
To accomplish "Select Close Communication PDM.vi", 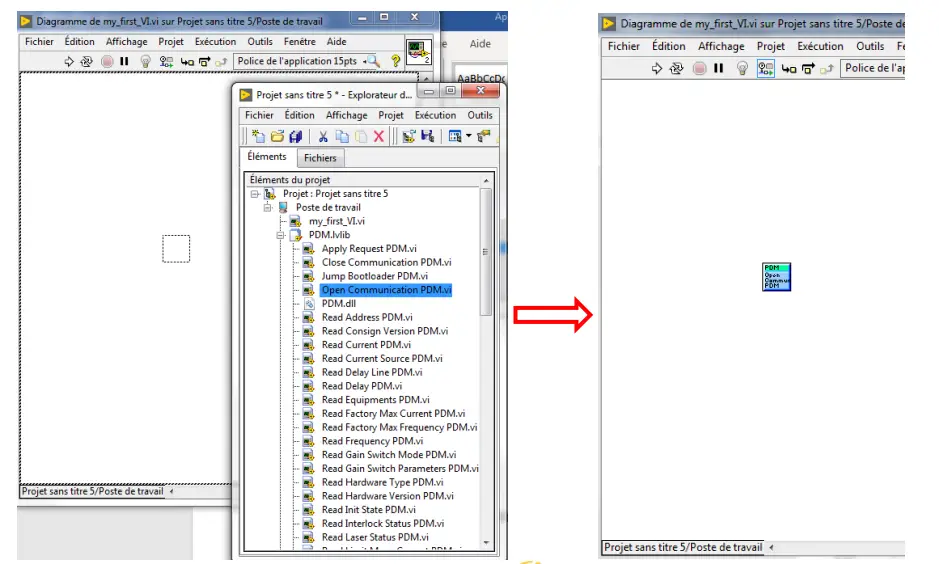I will [386, 262].
